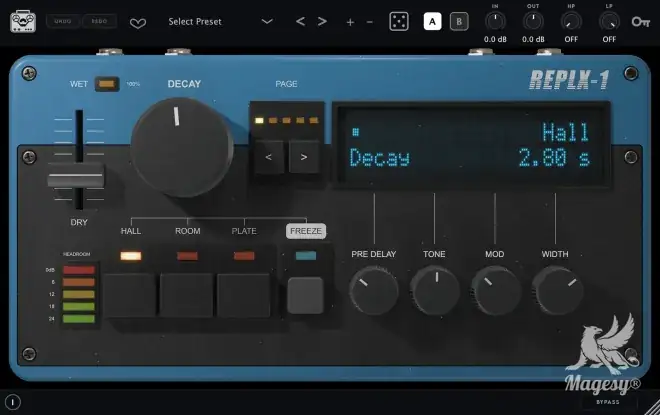This screenshot has width=660, height=415.
Task: Click the LP filter knob
Action: click(609, 21)
